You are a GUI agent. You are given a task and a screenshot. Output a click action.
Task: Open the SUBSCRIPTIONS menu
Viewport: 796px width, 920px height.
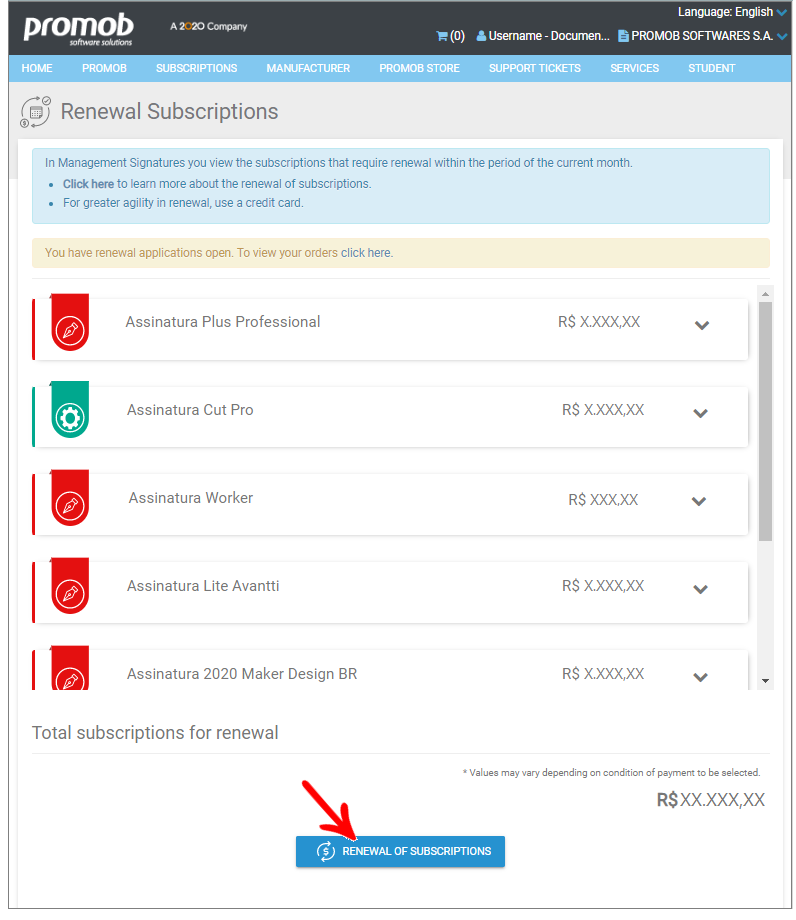click(197, 68)
